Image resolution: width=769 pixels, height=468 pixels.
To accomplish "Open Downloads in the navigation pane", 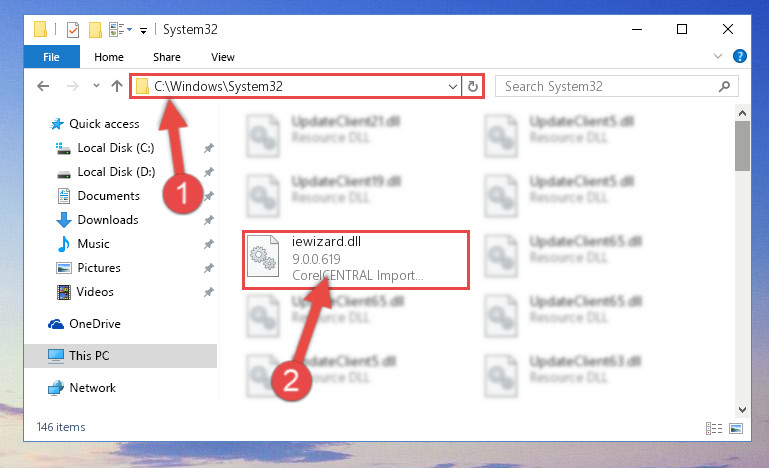I will click(108, 220).
